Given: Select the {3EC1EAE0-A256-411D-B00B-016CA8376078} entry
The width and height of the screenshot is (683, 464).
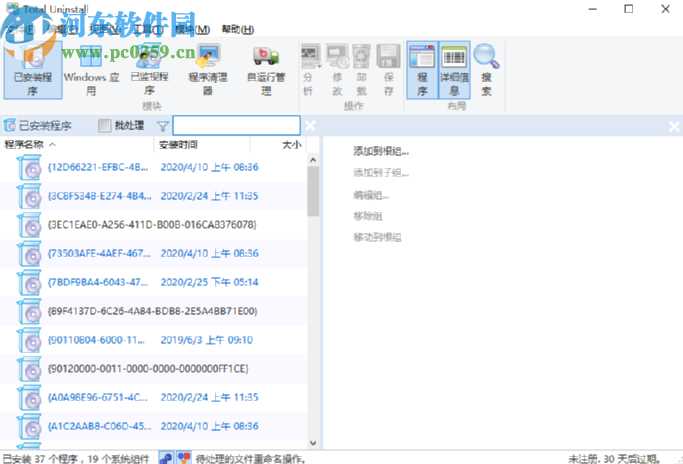Looking at the screenshot, I should coord(152,225).
